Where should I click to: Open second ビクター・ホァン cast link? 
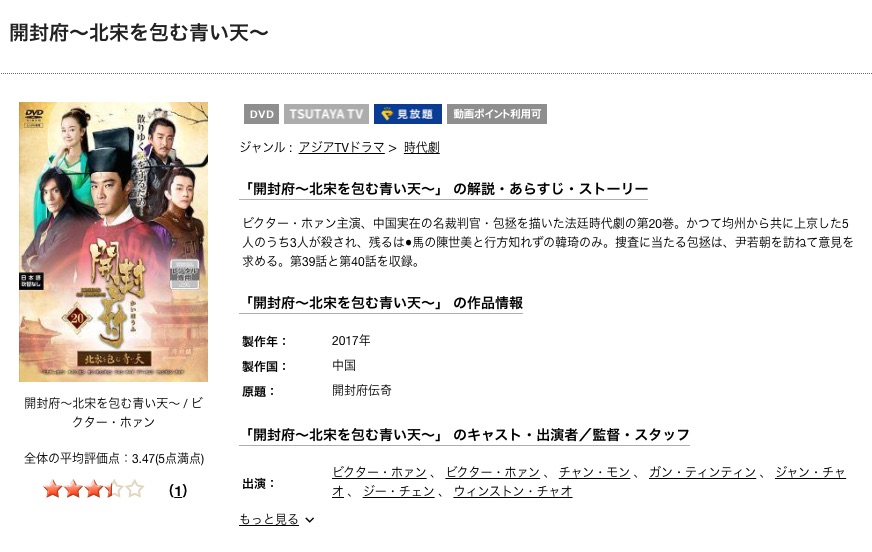coord(493,473)
